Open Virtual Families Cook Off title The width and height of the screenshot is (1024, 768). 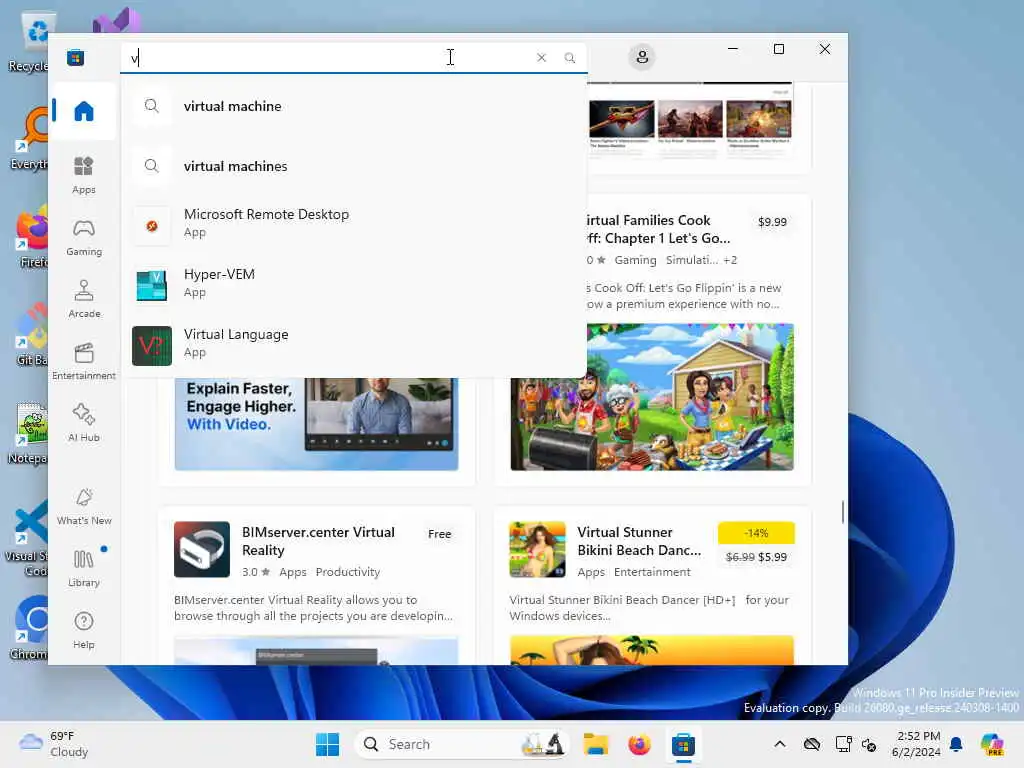[x=657, y=229]
